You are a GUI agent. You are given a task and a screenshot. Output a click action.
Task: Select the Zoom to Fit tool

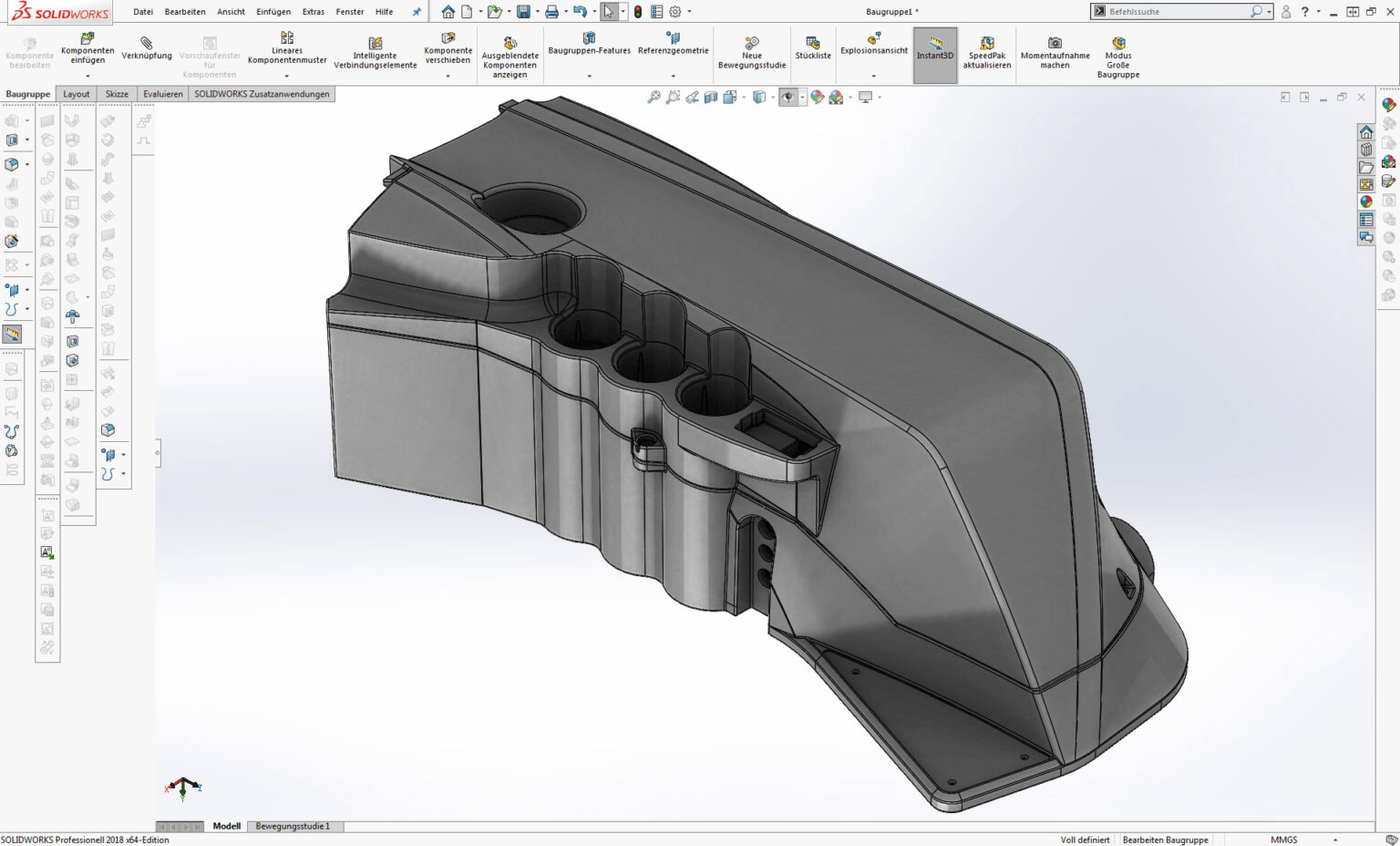click(652, 97)
